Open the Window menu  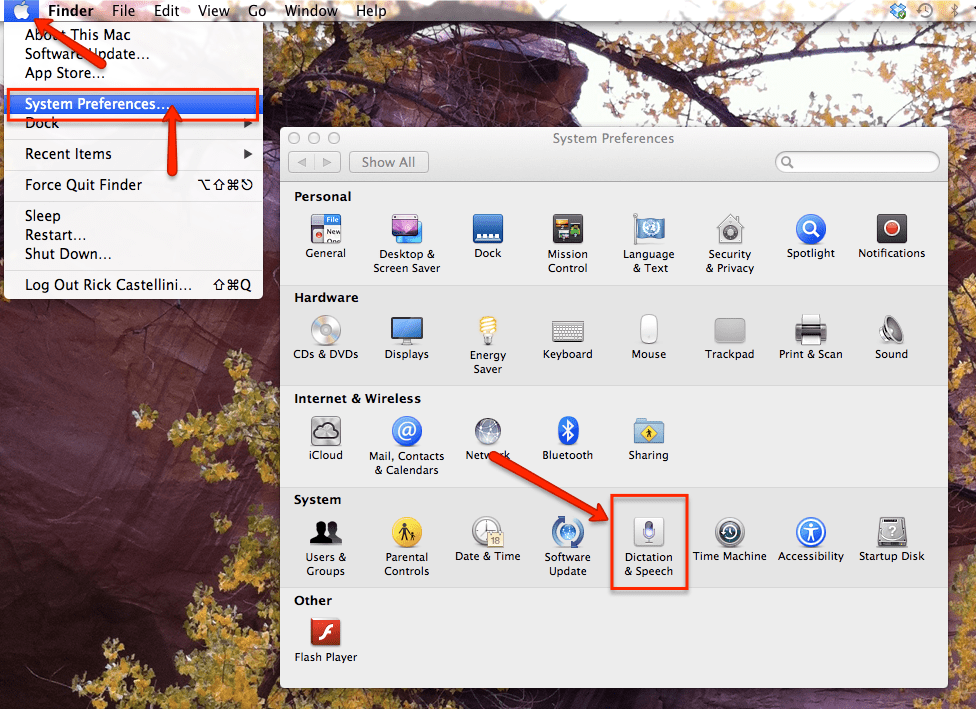tap(311, 11)
